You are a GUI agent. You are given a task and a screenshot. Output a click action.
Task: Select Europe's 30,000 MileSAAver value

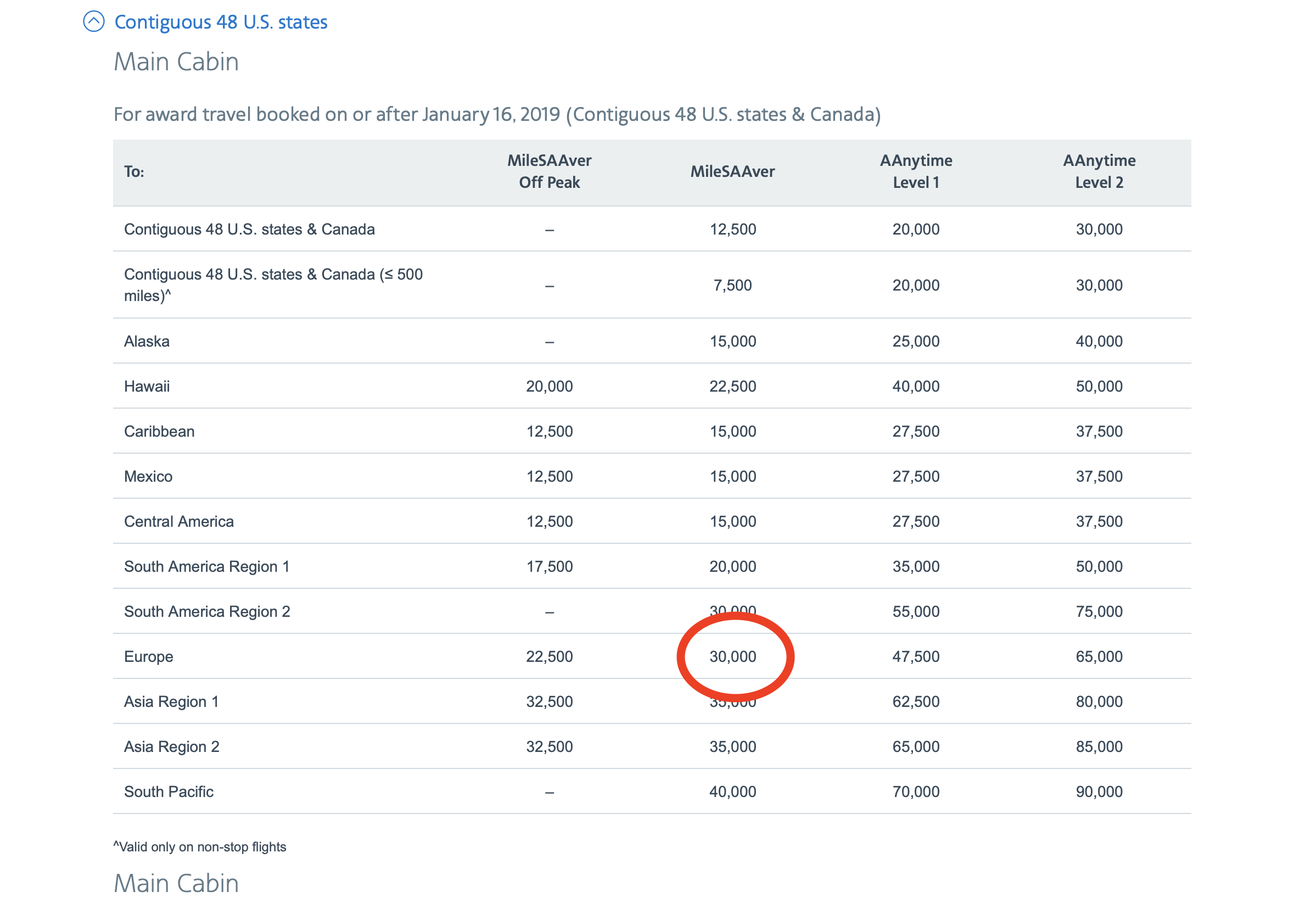pos(733,657)
